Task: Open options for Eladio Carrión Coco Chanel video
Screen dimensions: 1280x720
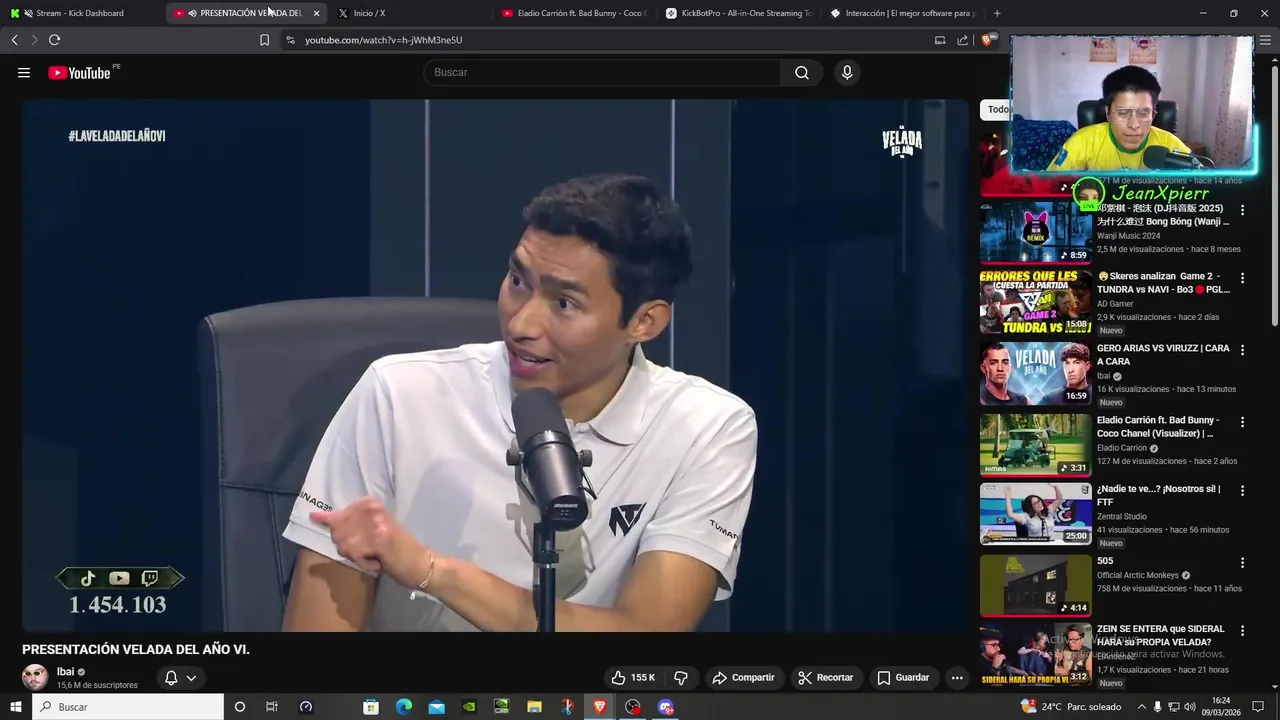Action: click(x=1242, y=422)
